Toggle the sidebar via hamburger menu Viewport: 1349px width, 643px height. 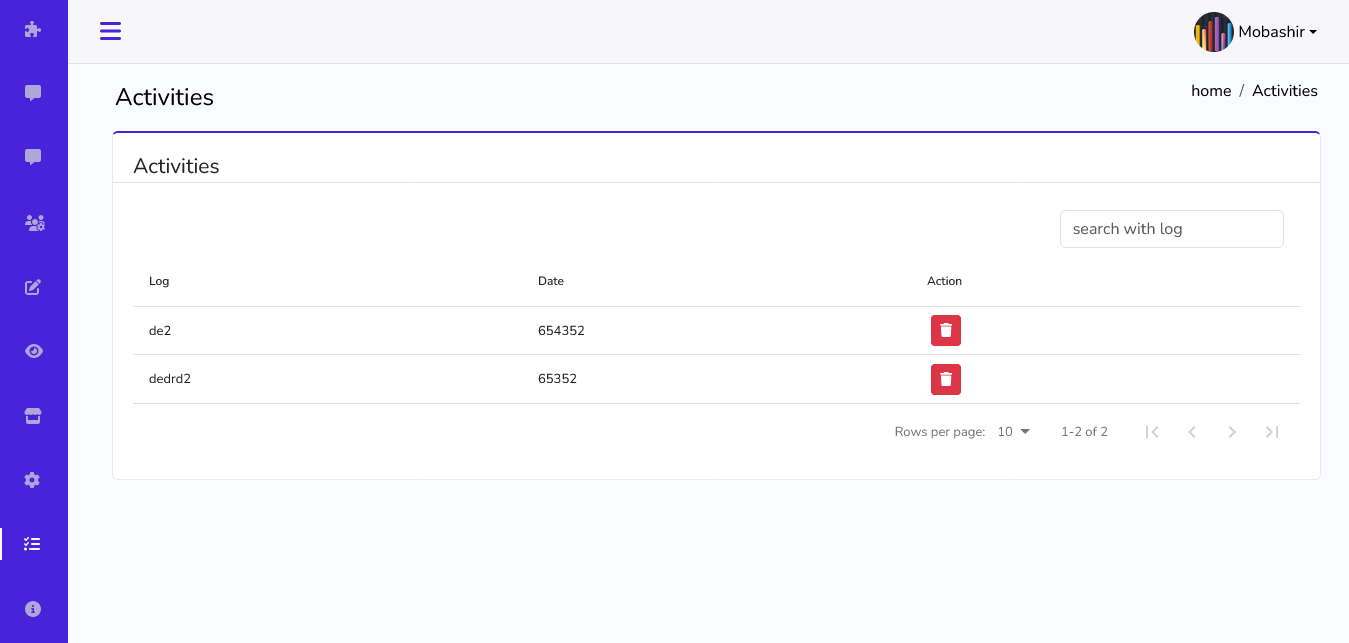click(110, 31)
